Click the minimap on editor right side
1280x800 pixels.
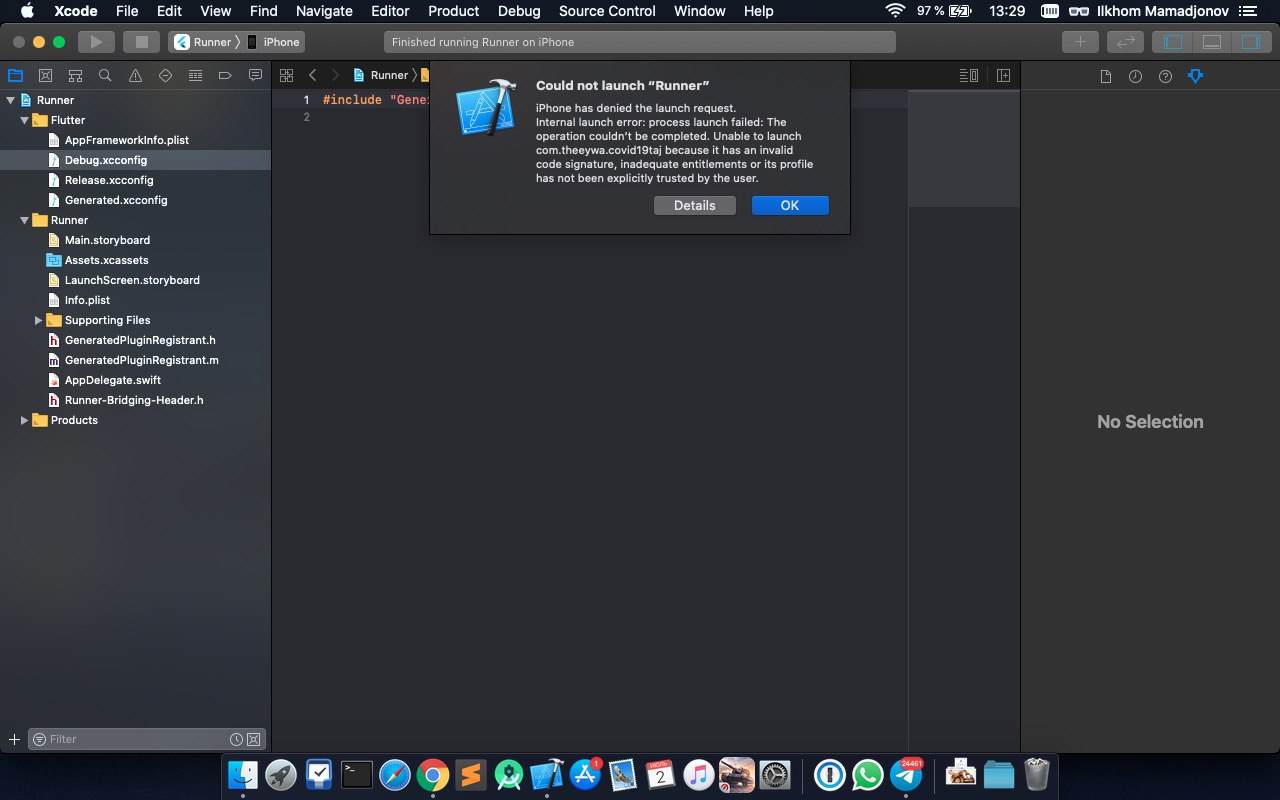click(x=964, y=149)
